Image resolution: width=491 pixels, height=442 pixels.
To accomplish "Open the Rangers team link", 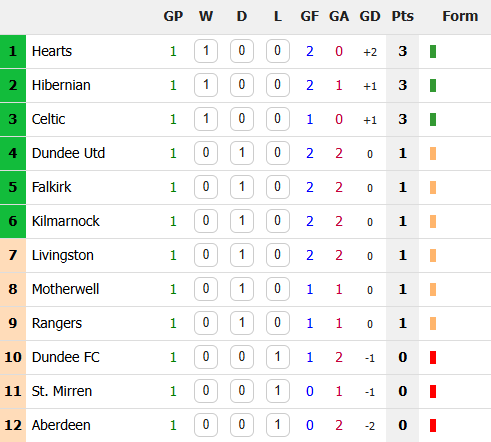I will click(x=57, y=323).
